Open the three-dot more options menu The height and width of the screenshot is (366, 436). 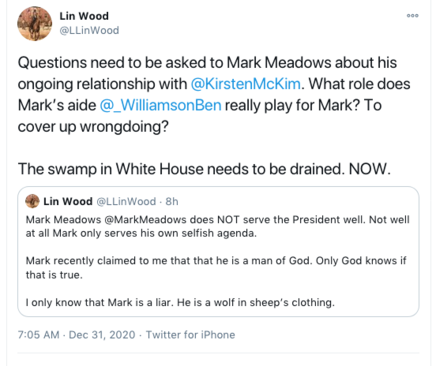pos(412,16)
